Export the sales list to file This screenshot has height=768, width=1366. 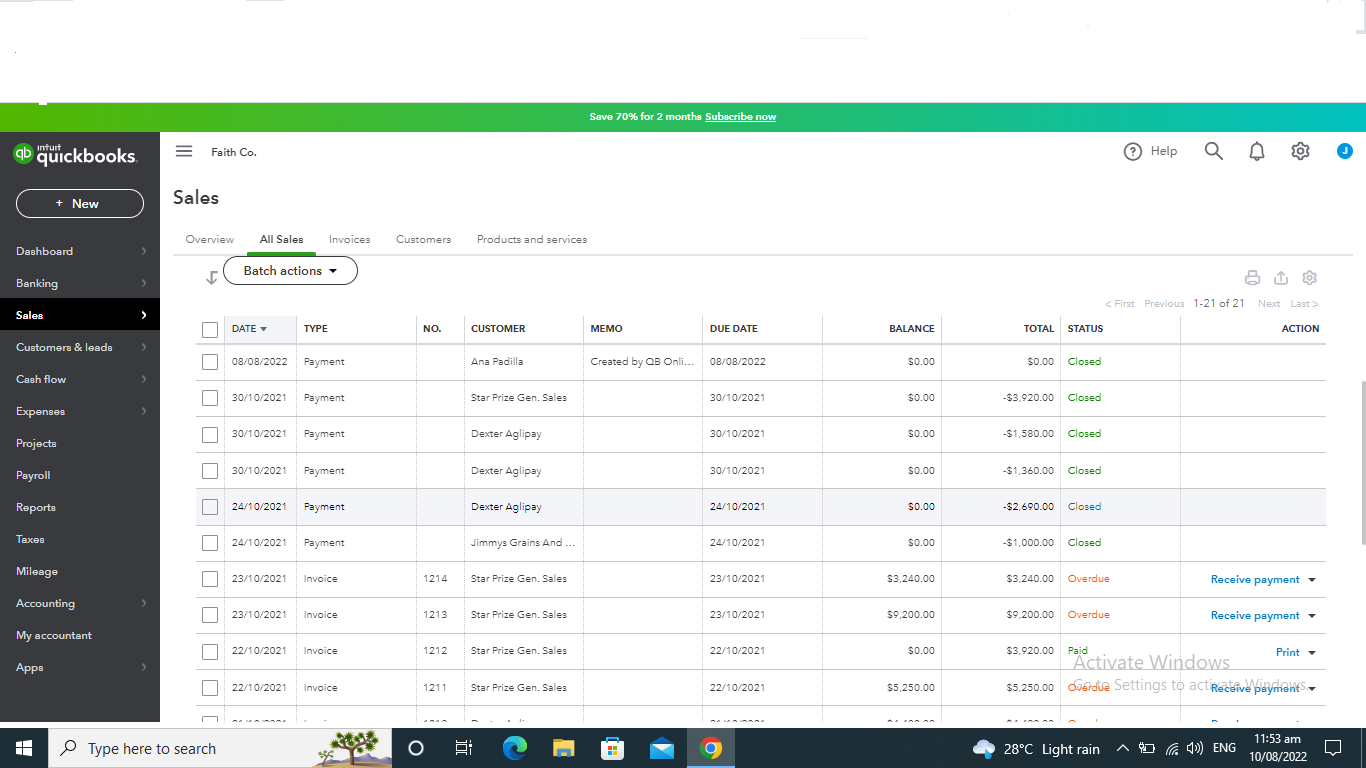pos(1281,278)
